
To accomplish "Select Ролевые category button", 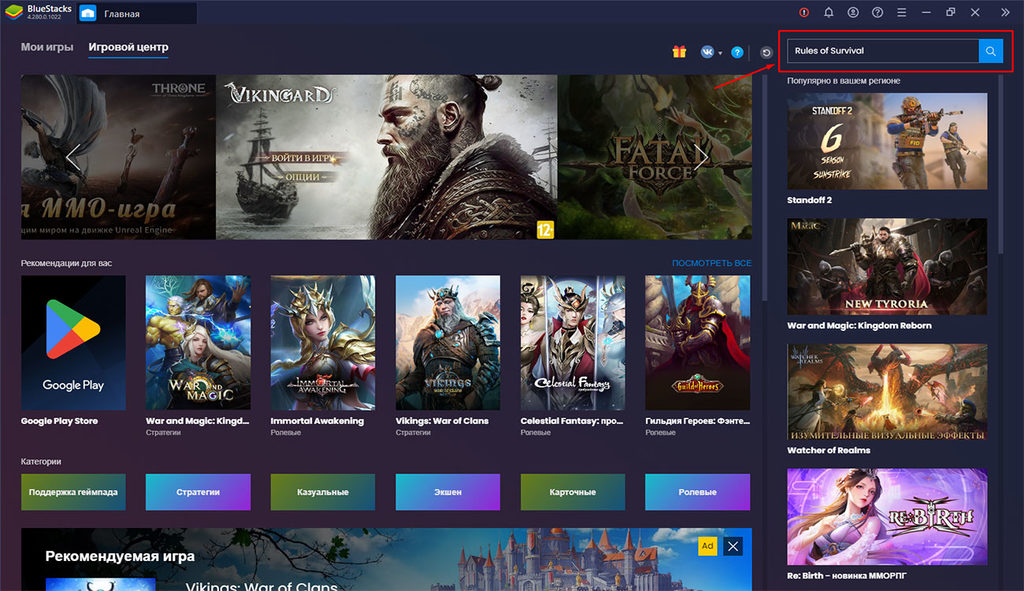I will 697,492.
